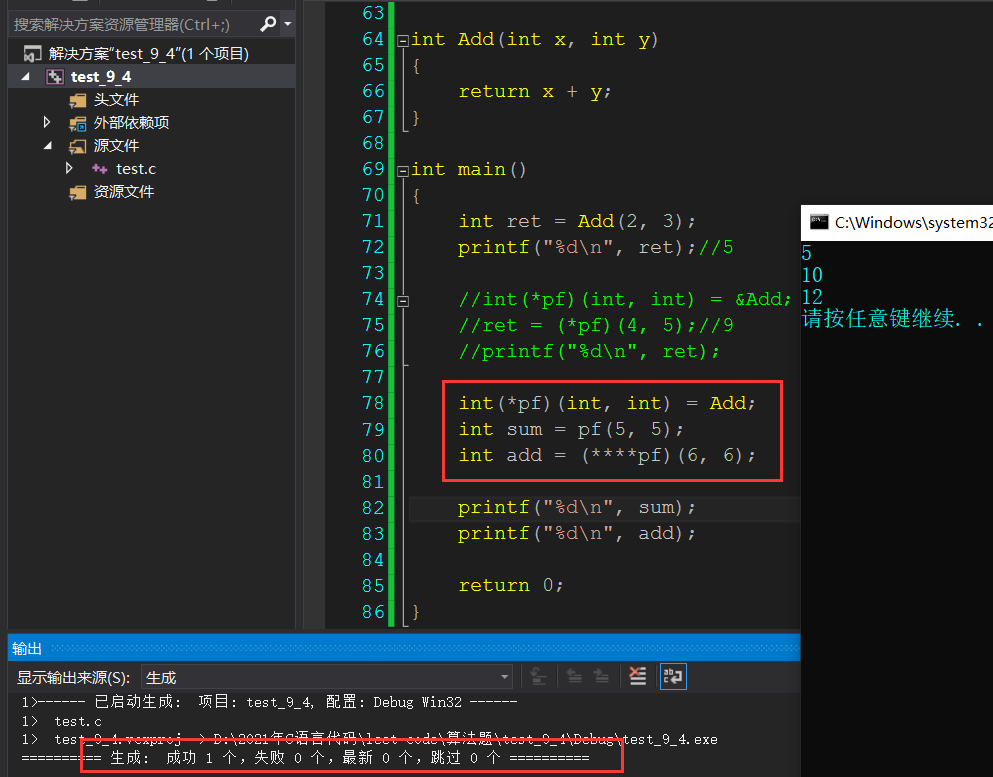Image resolution: width=993 pixels, height=777 pixels.
Task: Focus the Solution Explorer search field
Action: [x=135, y=25]
